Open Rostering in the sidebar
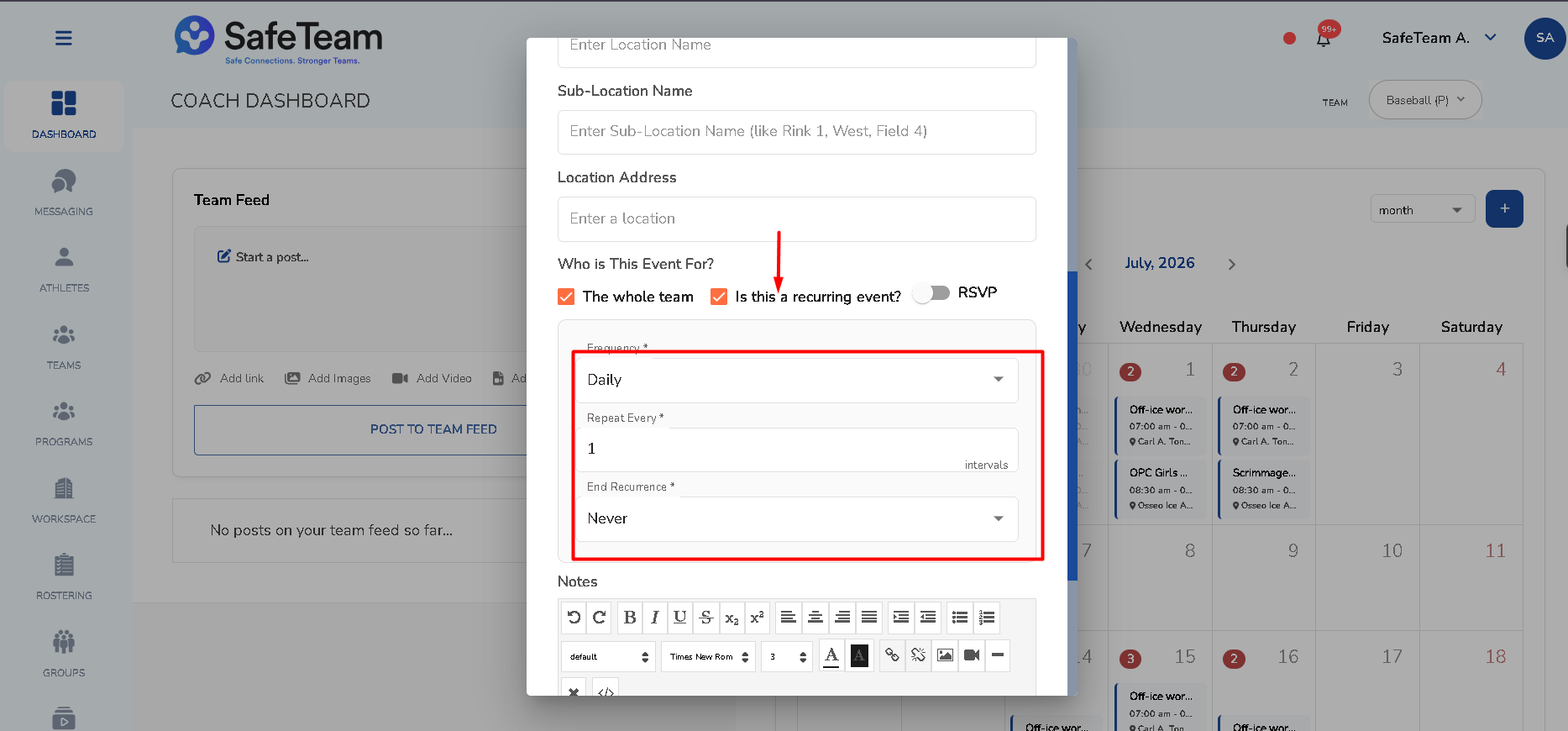The width and height of the screenshot is (1568, 731). [x=64, y=577]
